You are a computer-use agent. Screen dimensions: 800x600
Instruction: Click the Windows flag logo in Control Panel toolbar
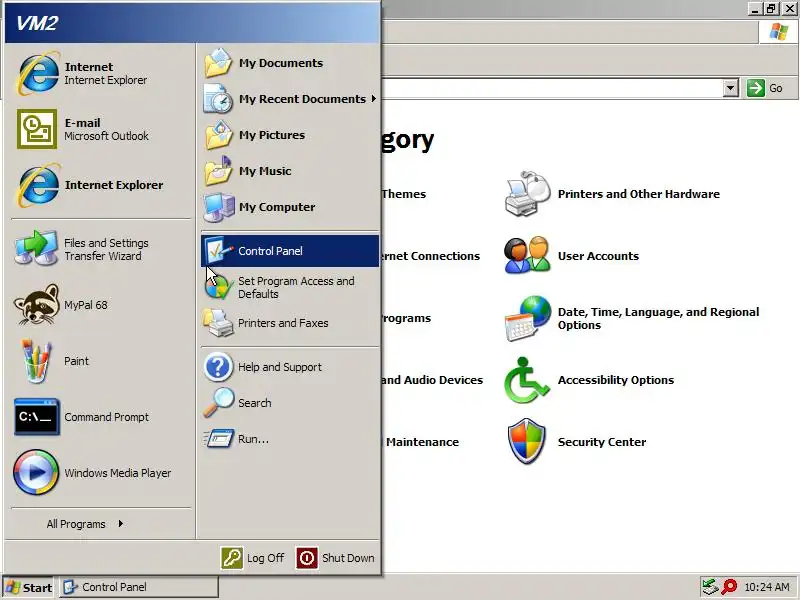779,32
